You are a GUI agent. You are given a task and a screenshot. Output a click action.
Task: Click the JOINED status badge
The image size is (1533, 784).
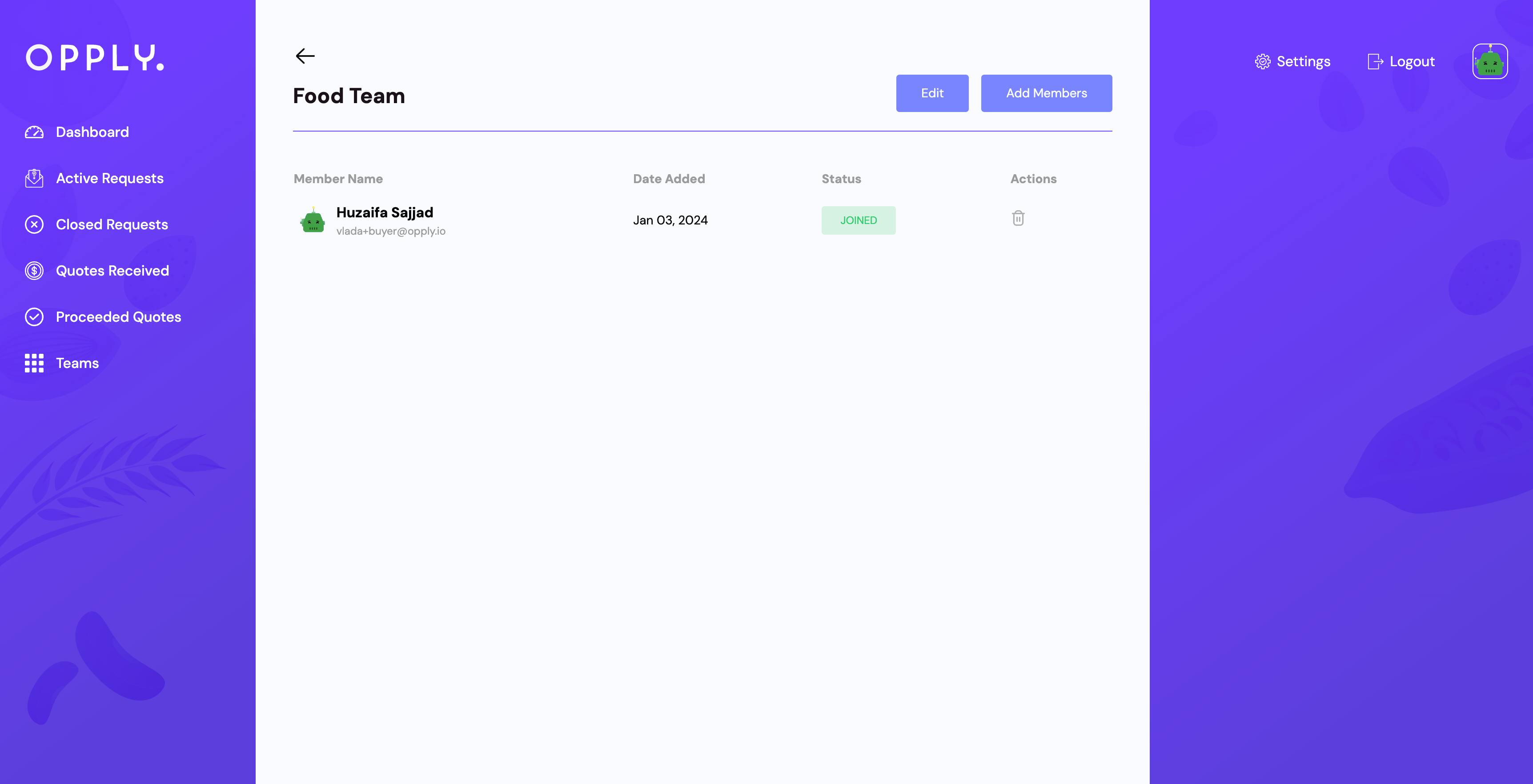(x=859, y=220)
